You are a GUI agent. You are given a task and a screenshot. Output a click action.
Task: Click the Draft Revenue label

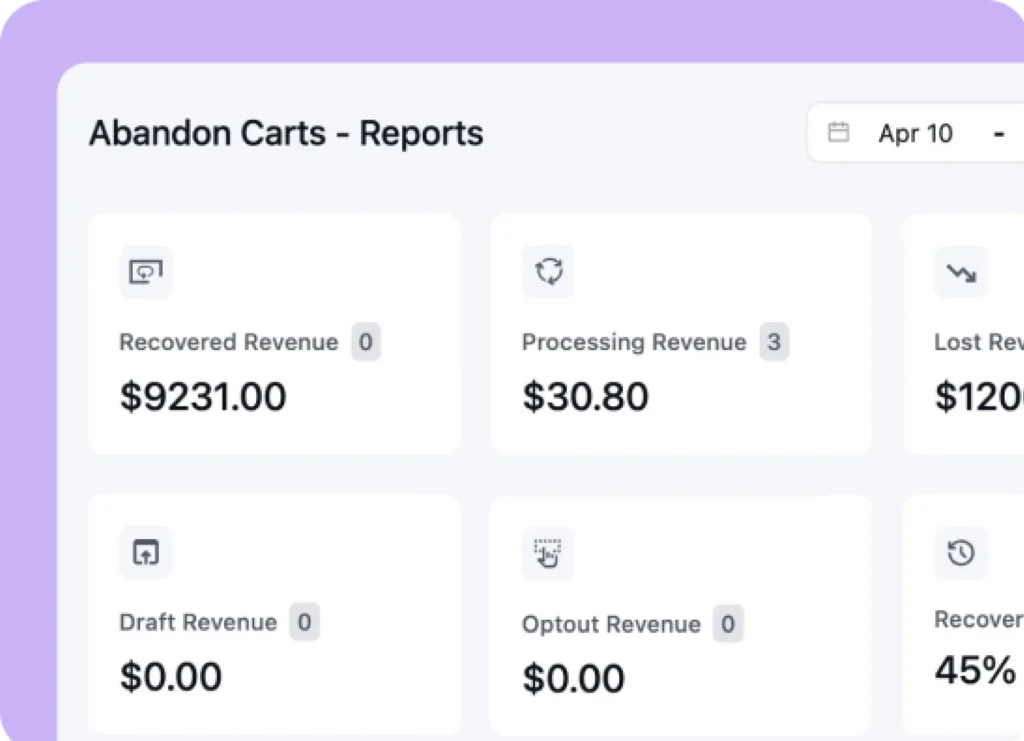tap(198, 622)
